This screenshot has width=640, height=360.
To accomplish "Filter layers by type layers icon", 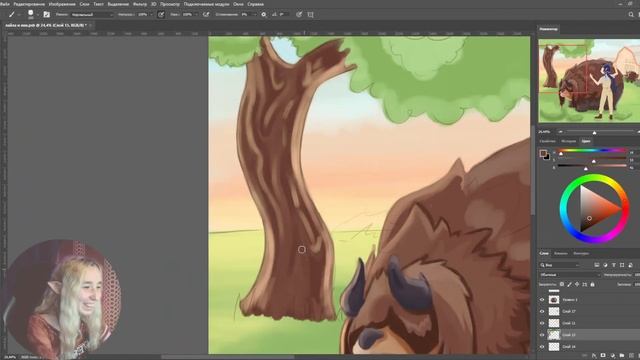I will click(613, 265).
